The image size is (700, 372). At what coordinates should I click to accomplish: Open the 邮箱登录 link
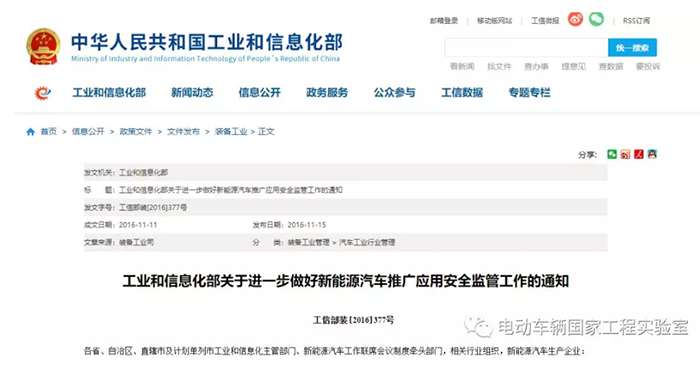point(444,21)
